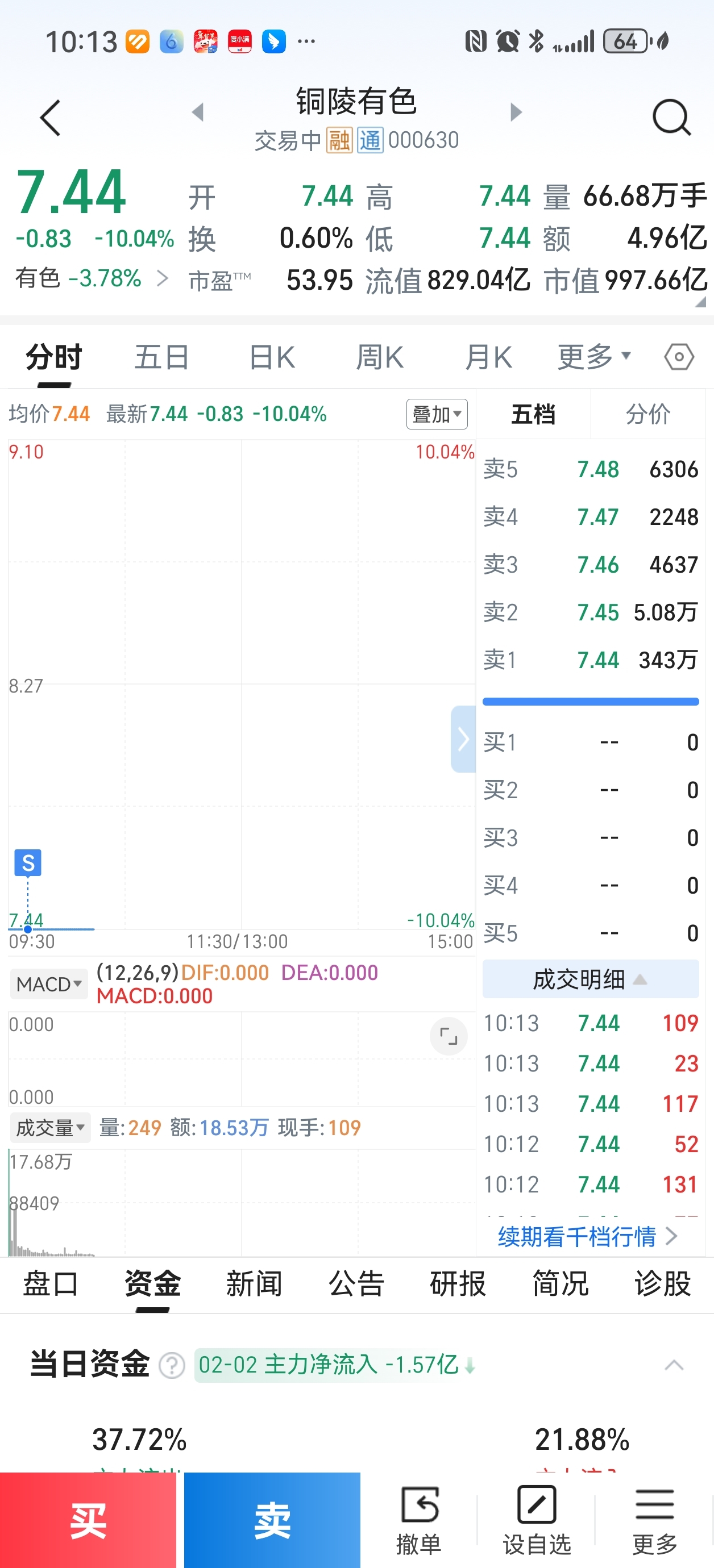
Task: Select 卖5 row at 7.48
Action: [x=590, y=469]
